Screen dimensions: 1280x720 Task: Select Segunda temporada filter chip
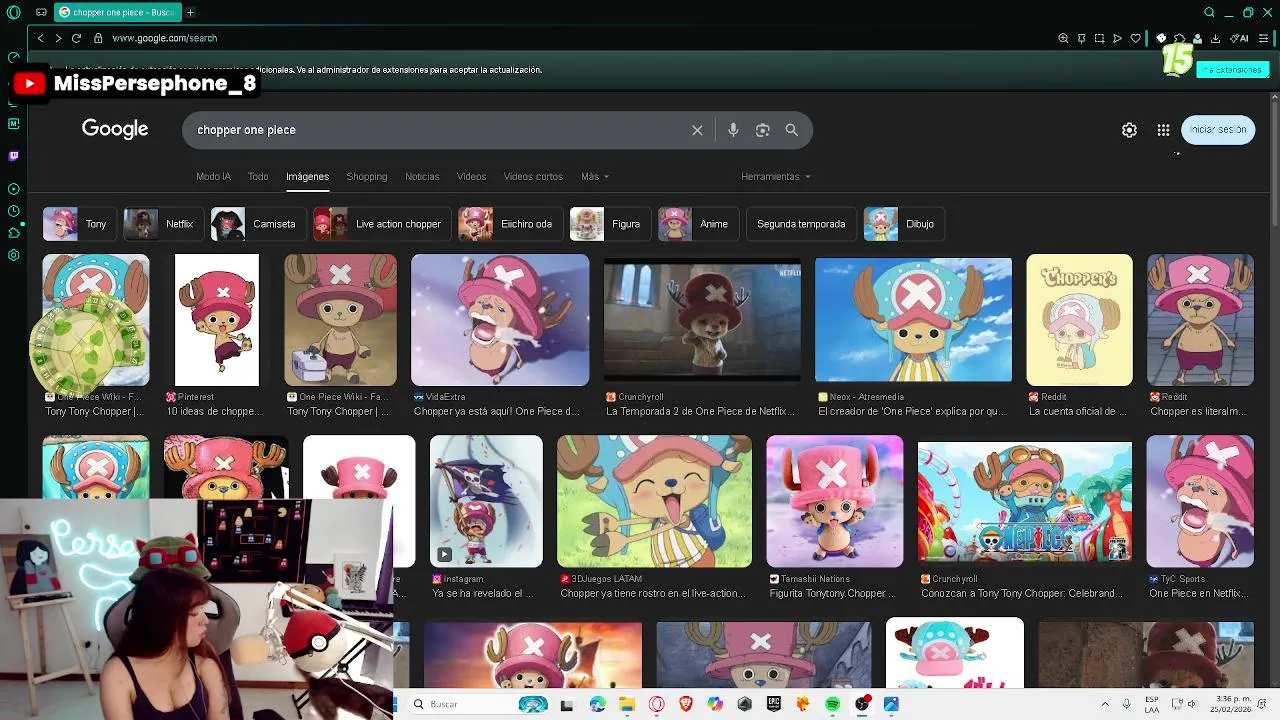801,224
